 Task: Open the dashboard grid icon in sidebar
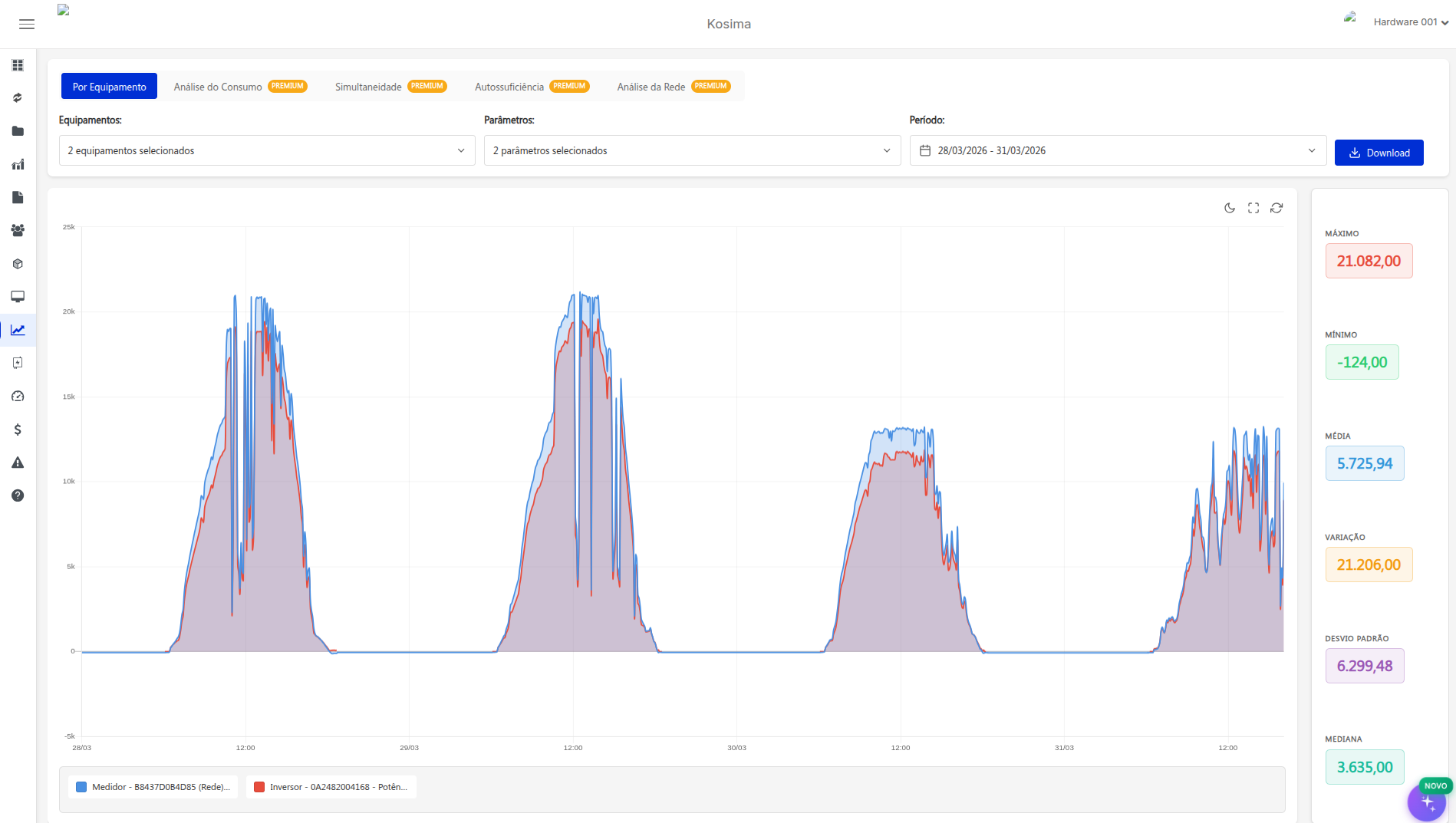tap(18, 65)
